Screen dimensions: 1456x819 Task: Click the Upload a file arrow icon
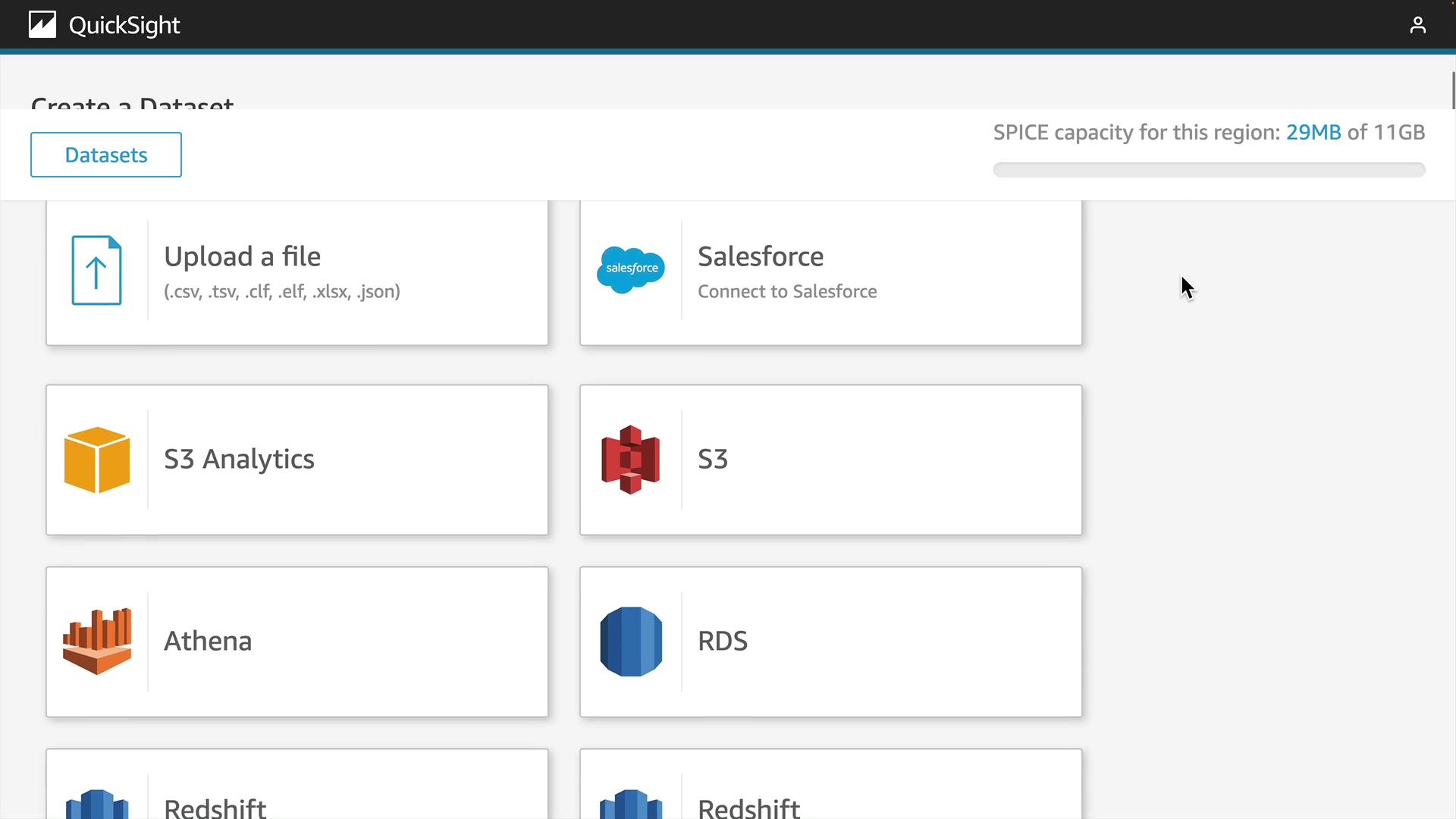tap(96, 271)
